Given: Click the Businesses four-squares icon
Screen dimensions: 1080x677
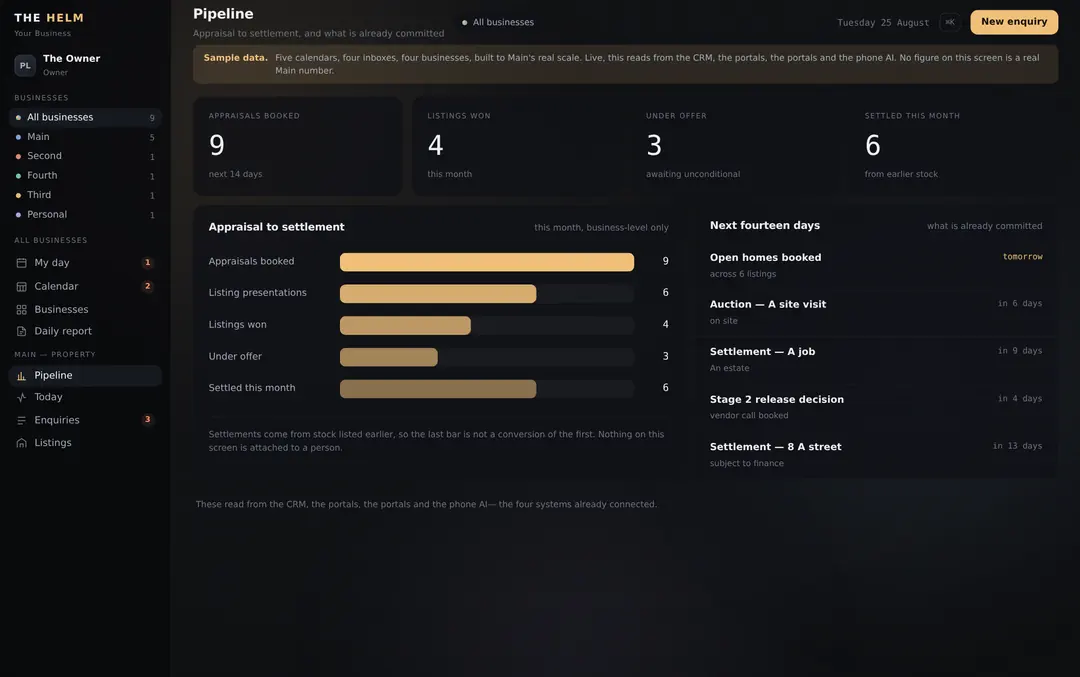Looking at the screenshot, I should pyautogui.click(x=21, y=310).
